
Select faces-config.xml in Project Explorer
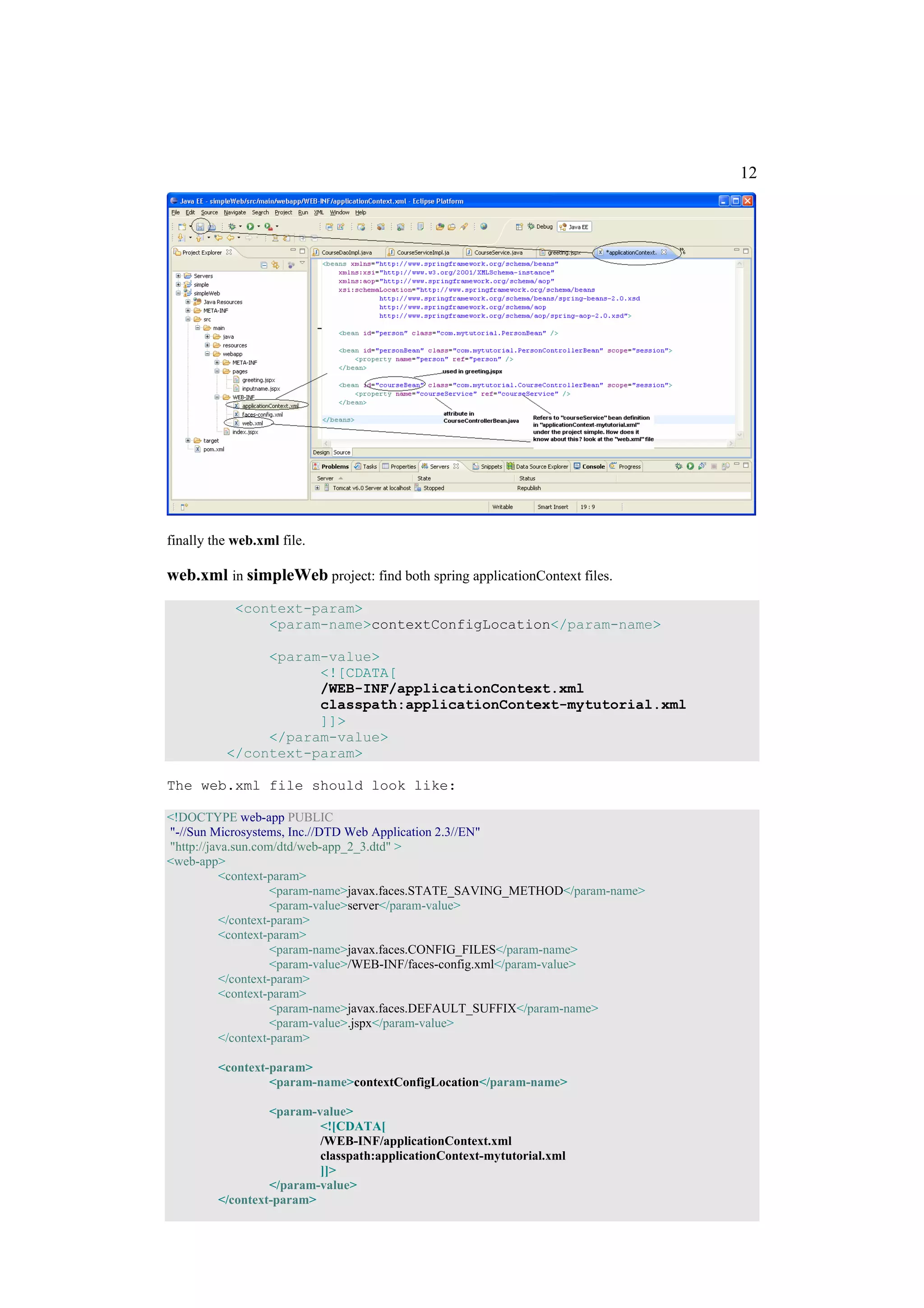coord(257,415)
